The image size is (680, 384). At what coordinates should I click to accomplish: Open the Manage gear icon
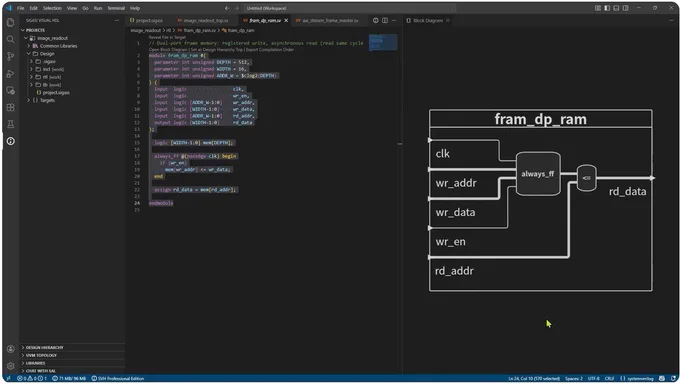(10, 366)
